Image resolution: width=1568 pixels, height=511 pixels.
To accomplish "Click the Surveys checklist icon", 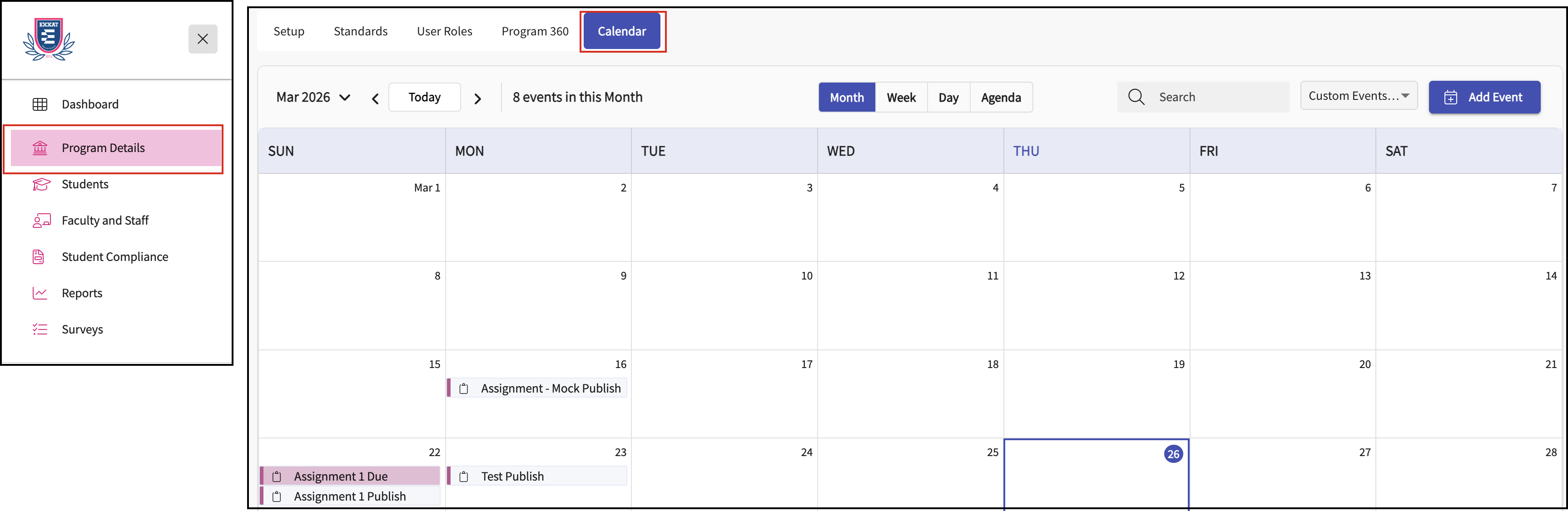I will (x=40, y=330).
